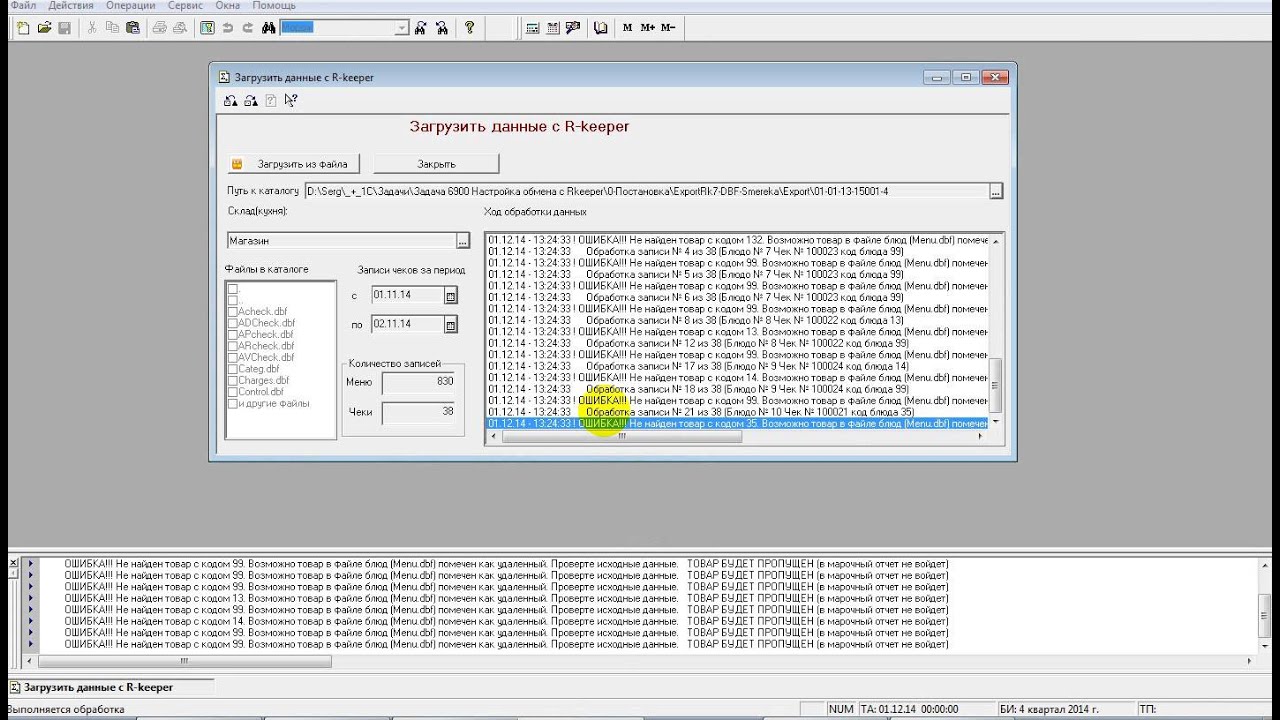Click the M- memory subtract button
This screenshot has height=720, width=1280.
coord(668,28)
